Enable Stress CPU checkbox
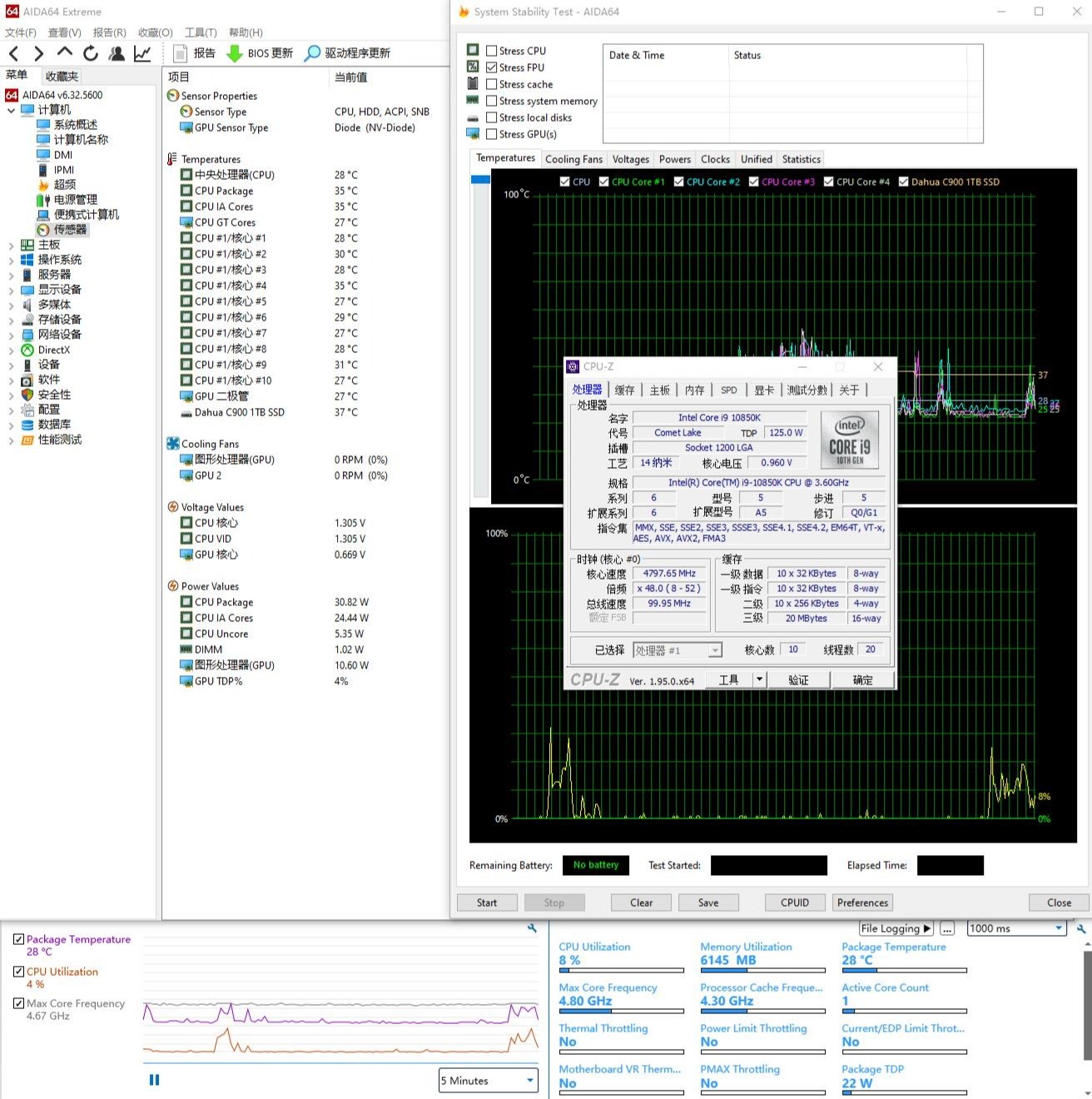The height and width of the screenshot is (1099, 1092). (492, 51)
